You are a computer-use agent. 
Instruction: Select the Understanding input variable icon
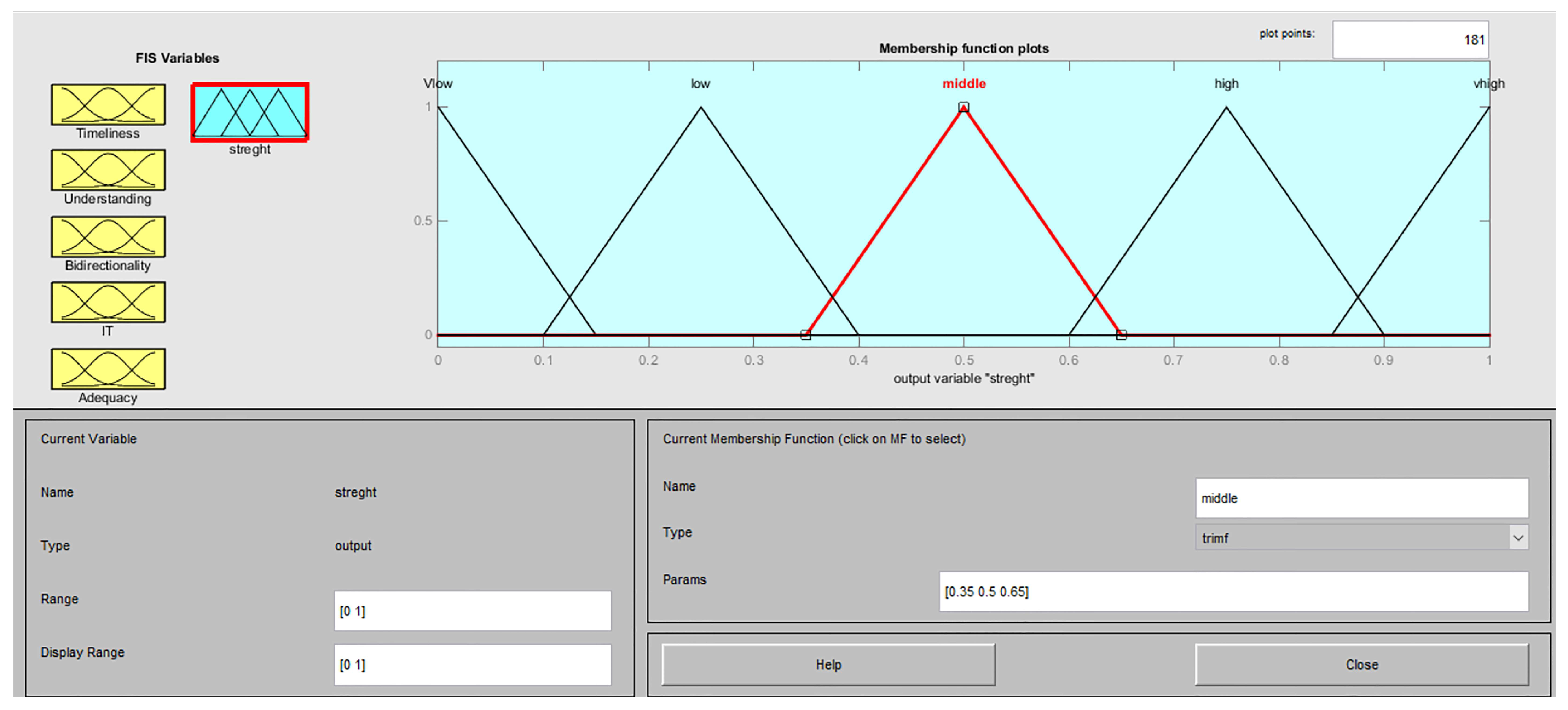(x=108, y=171)
